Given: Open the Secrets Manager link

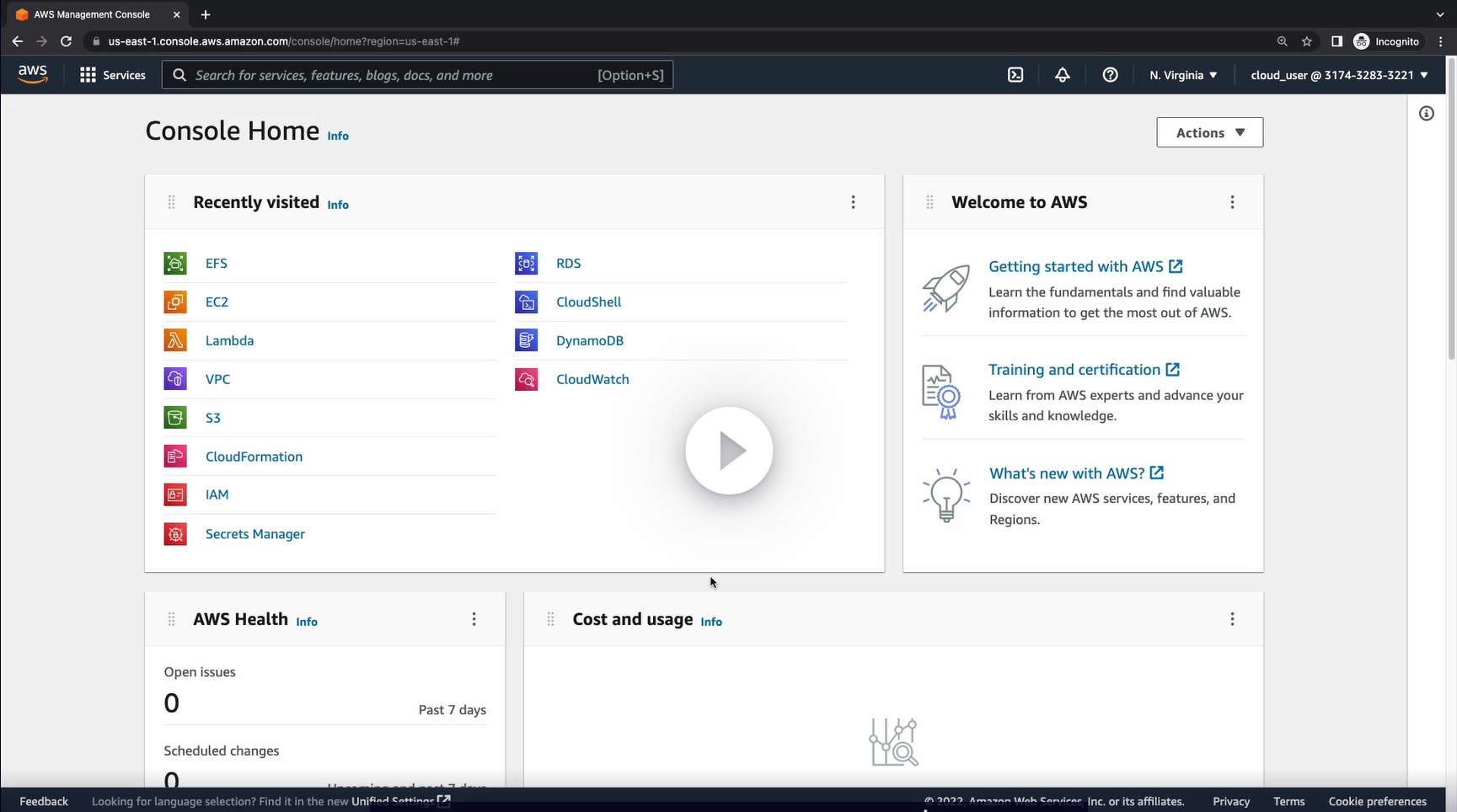Looking at the screenshot, I should 255,534.
